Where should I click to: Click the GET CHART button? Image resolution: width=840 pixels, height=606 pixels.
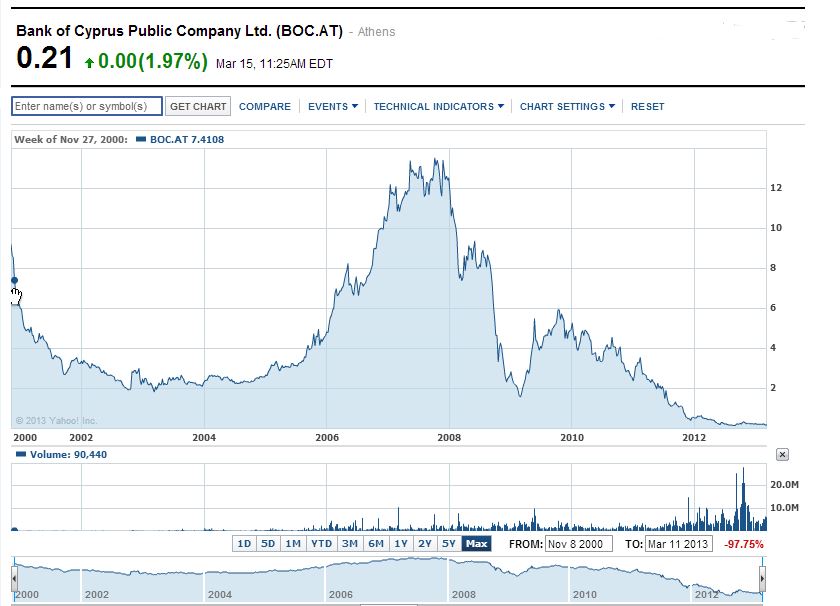pyautogui.click(x=198, y=106)
